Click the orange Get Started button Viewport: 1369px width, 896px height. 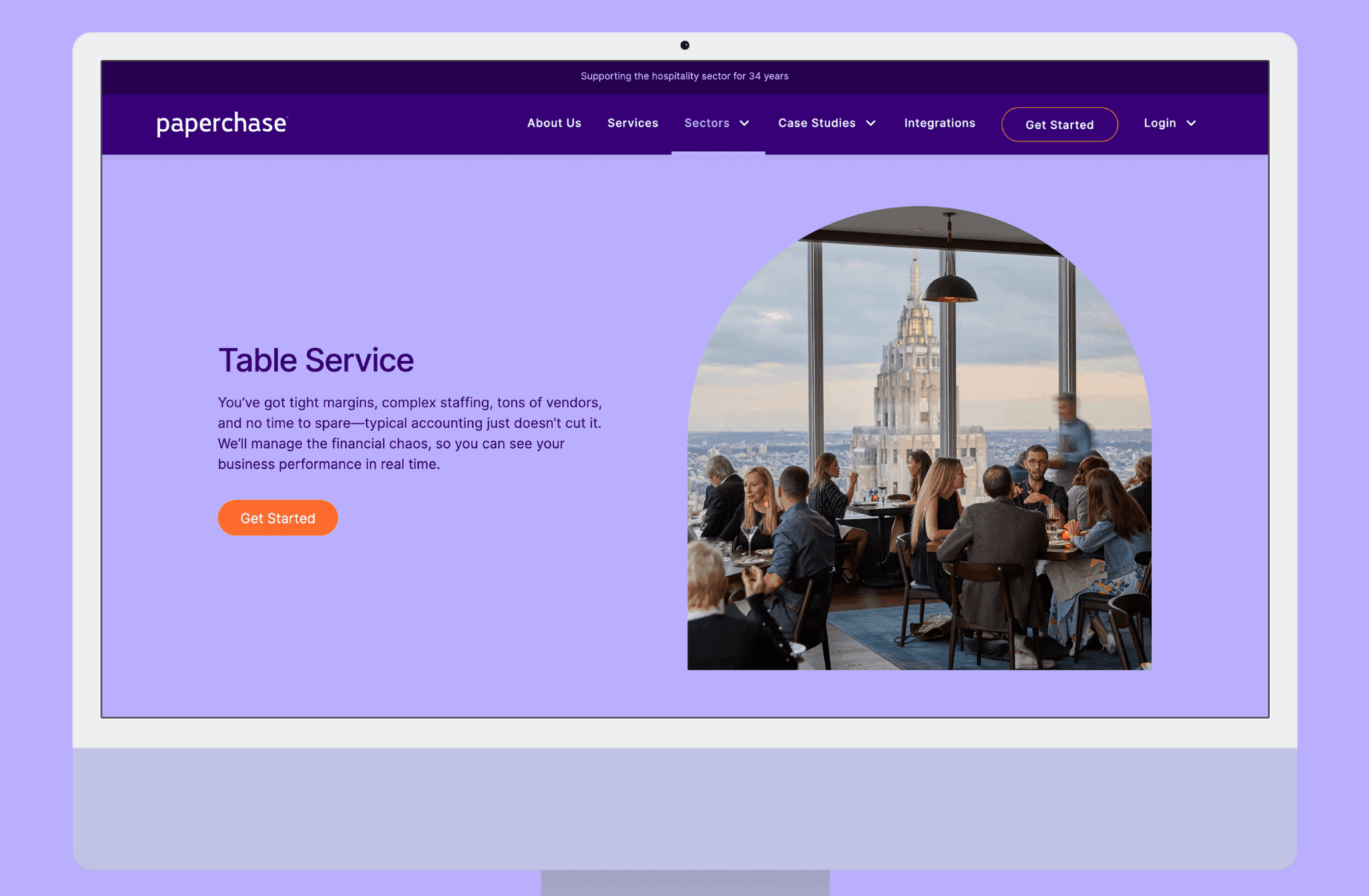278,518
